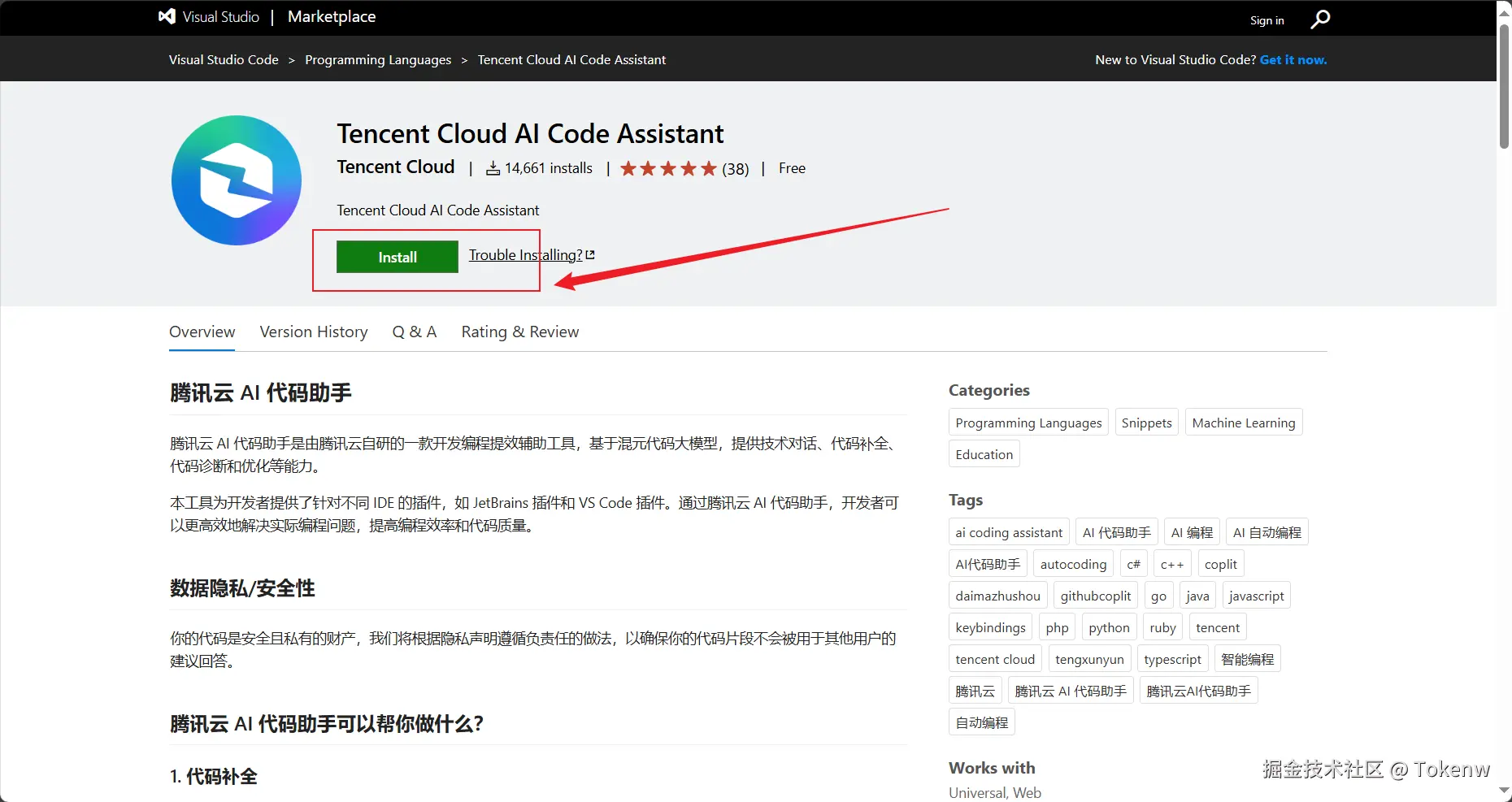Viewport: 1512px width, 802px height.
Task: Click the '腾讯云 AI 代码助手可以帮你做什么?' heading
Action: pyautogui.click(x=327, y=724)
